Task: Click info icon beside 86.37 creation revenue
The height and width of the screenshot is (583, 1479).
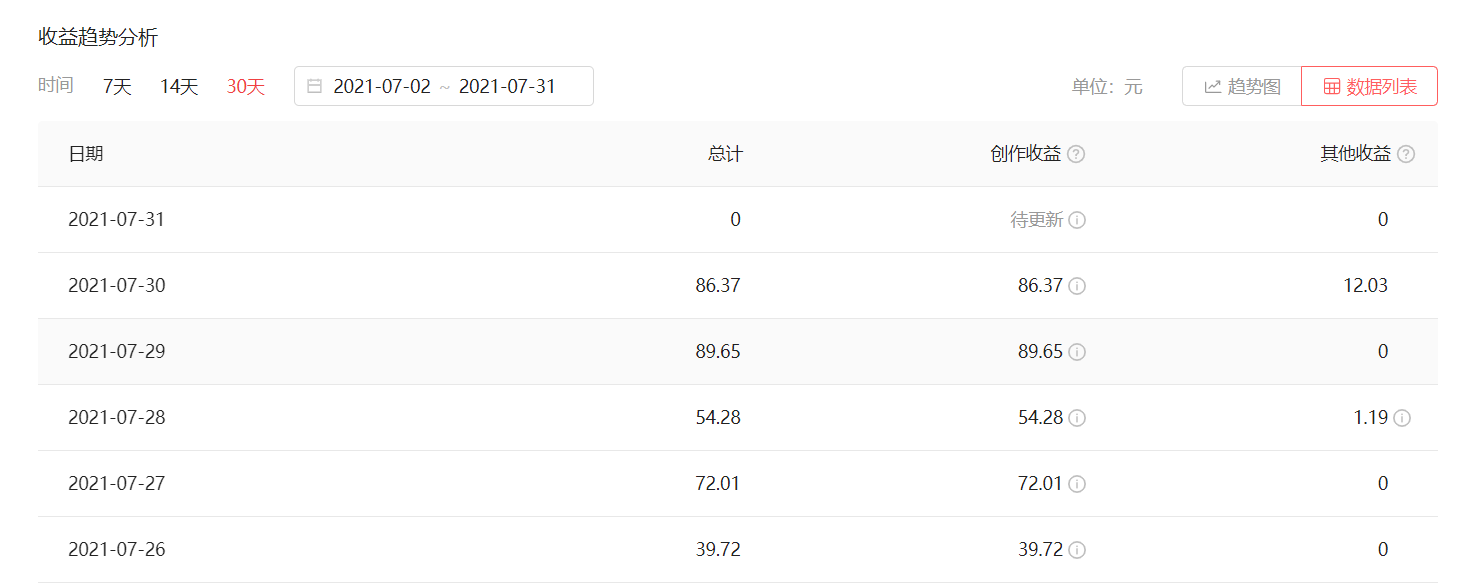Action: coord(1077,286)
